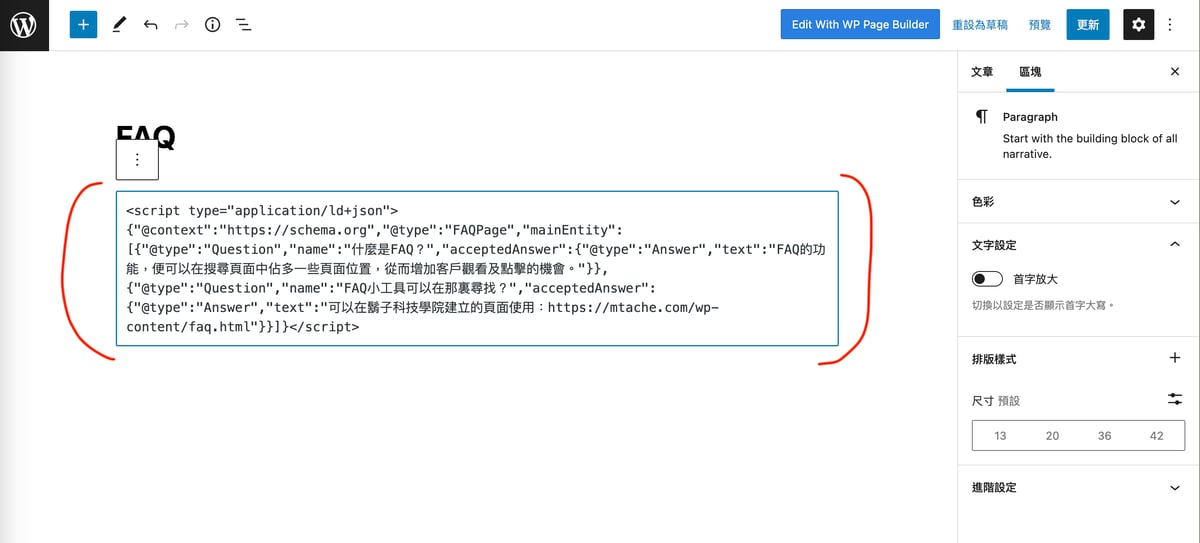This screenshot has height=543, width=1200.
Task: Click the 更新 update button
Action: [x=1087, y=25]
